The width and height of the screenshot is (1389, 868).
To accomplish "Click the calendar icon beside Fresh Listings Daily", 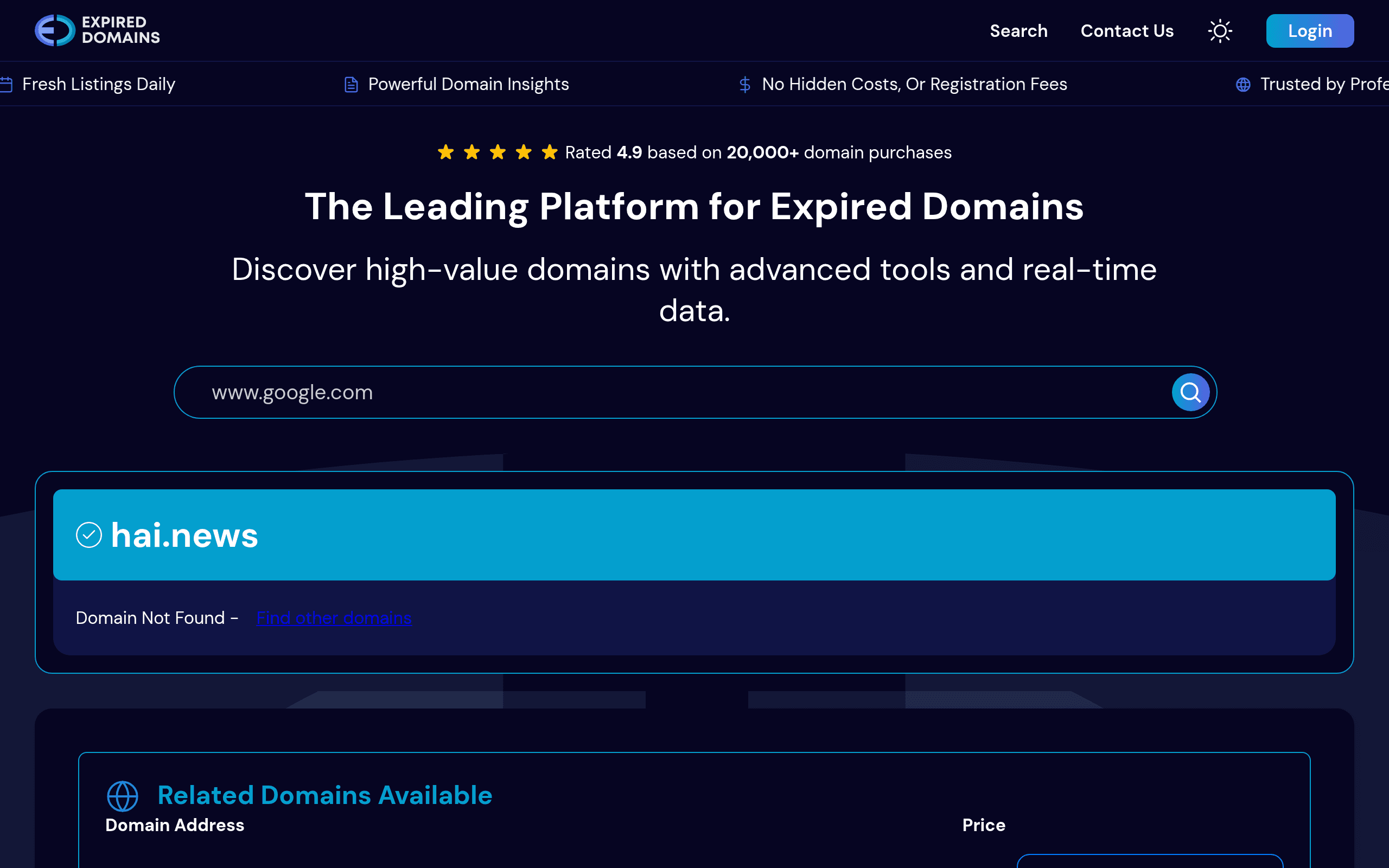I will [x=7, y=85].
